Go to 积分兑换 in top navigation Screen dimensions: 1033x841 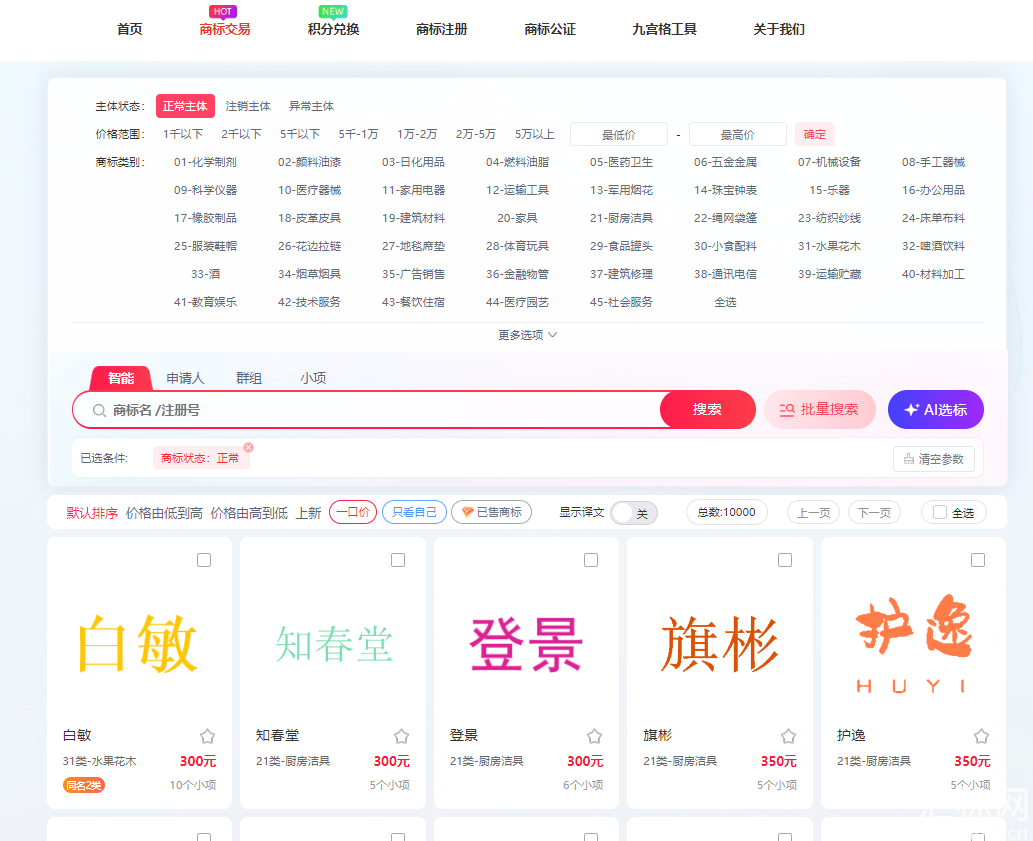point(333,29)
